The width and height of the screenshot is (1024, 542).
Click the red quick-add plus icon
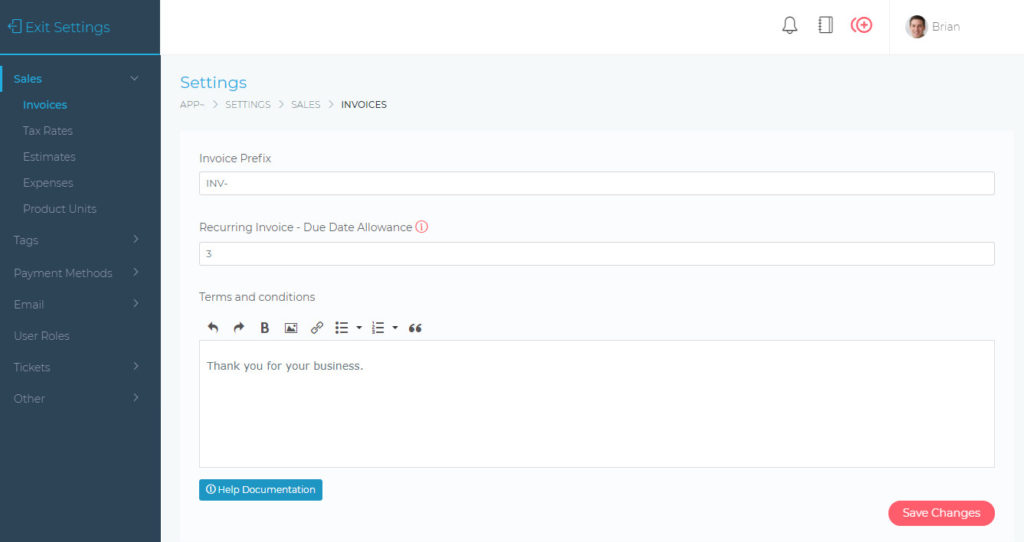click(861, 25)
